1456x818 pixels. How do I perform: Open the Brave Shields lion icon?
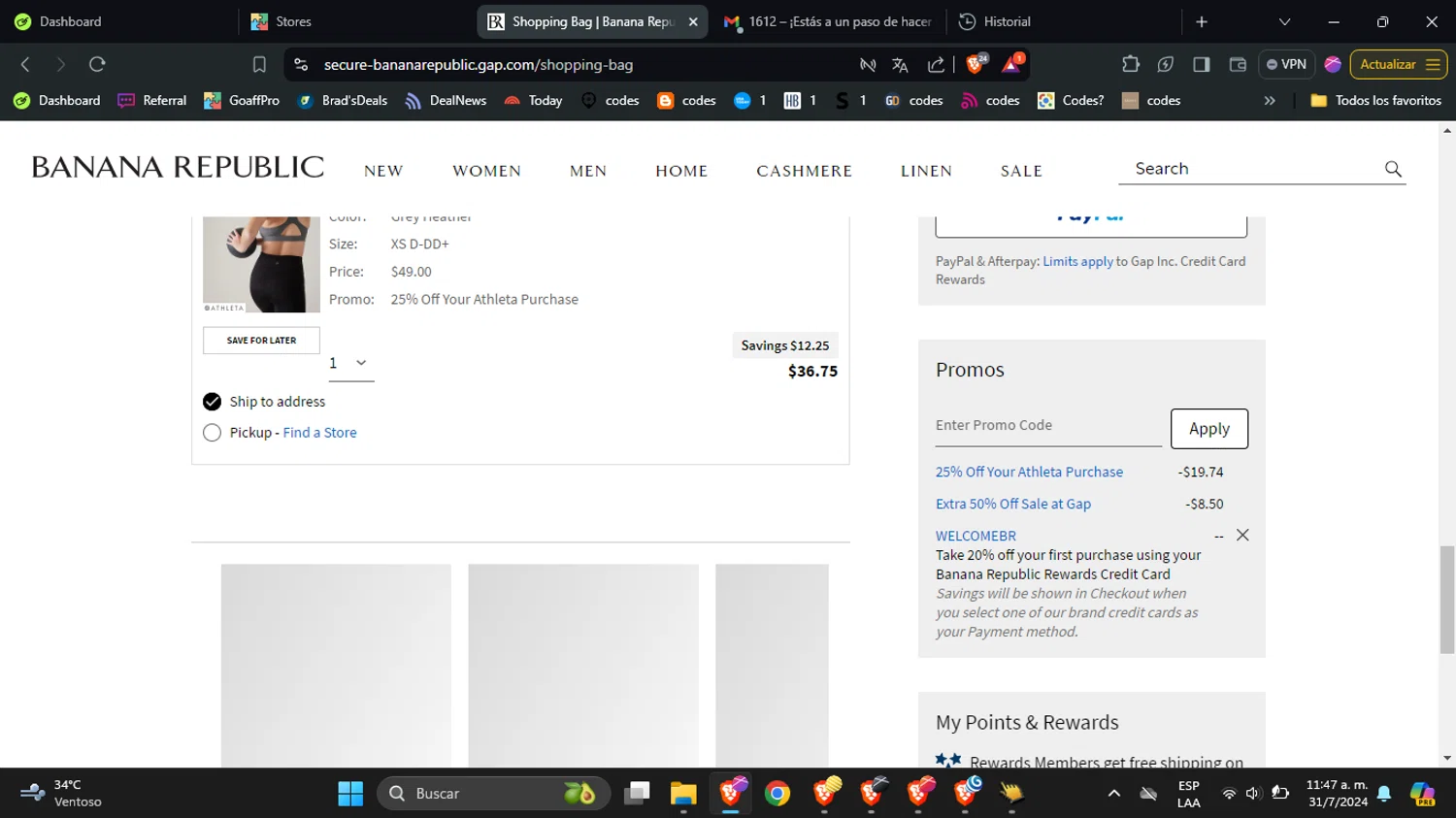tap(976, 64)
